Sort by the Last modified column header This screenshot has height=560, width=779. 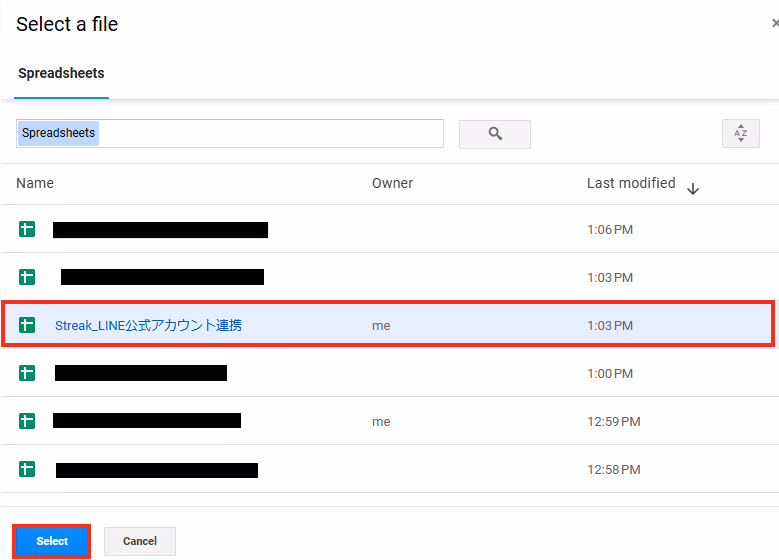[x=631, y=183]
